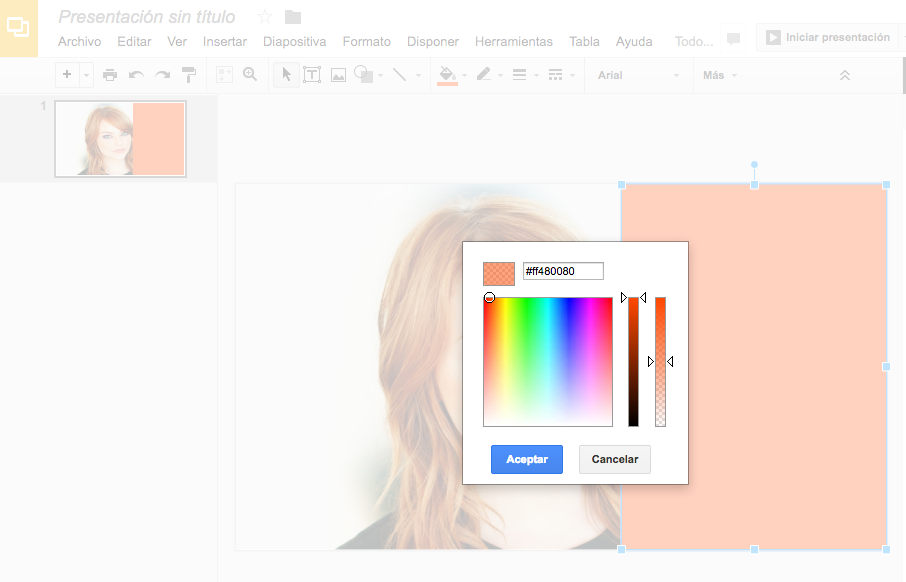Select slide 1 thumbnail
This screenshot has height=582, width=906.
point(120,138)
